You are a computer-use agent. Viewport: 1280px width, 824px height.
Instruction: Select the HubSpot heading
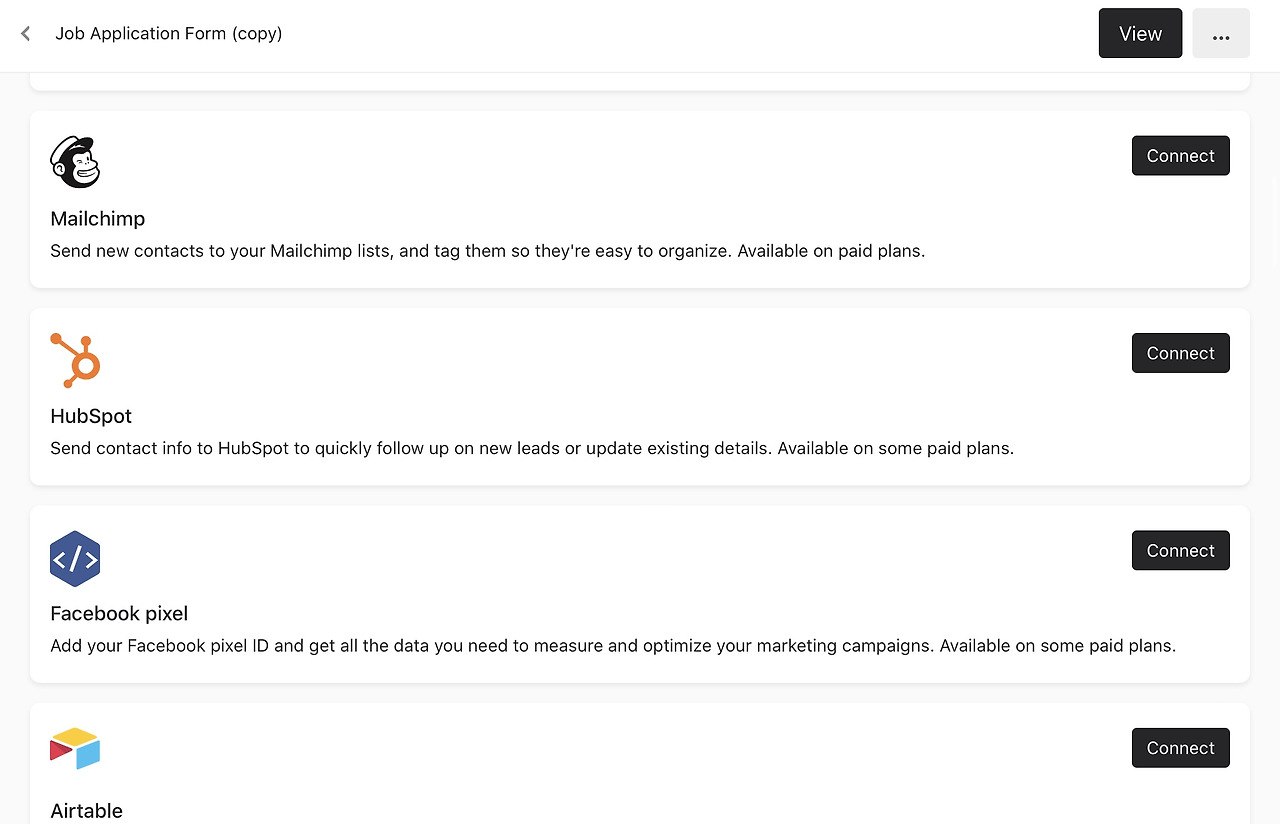91,416
